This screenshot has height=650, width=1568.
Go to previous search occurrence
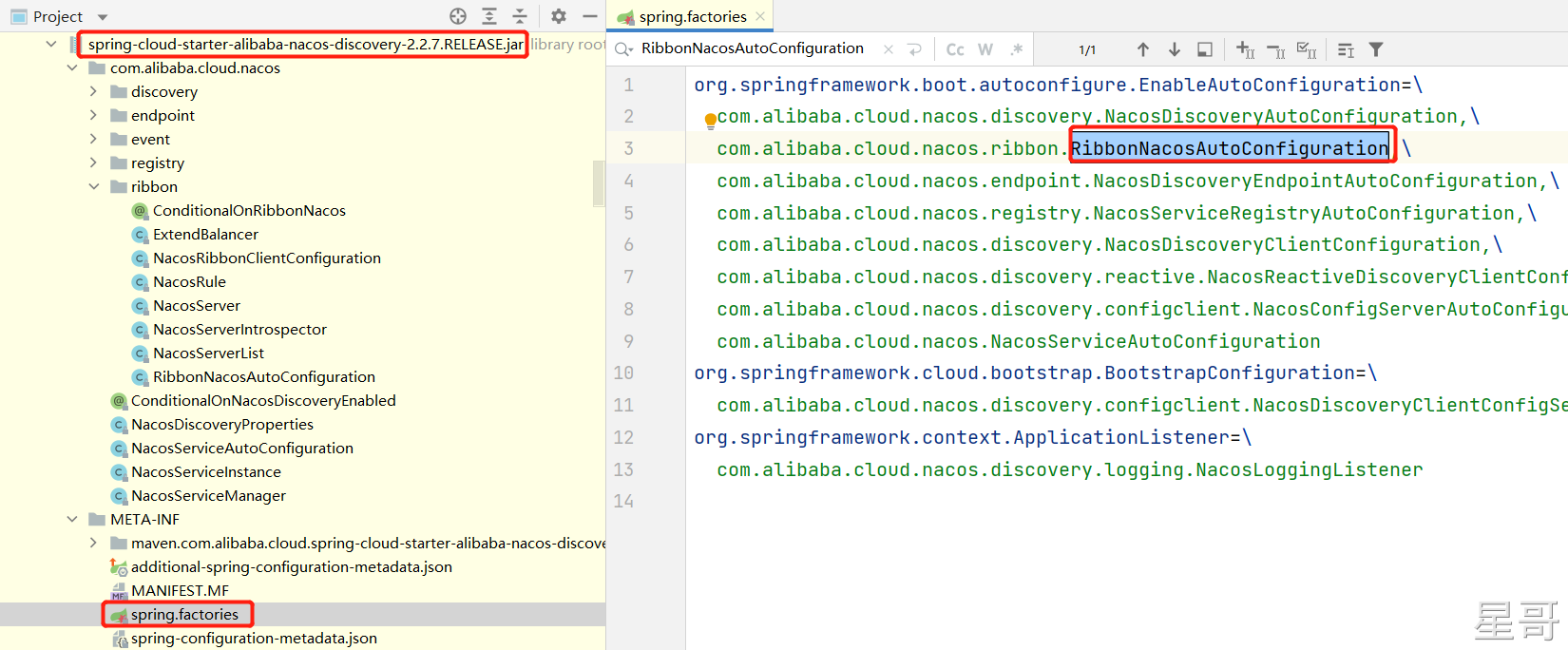click(1143, 49)
